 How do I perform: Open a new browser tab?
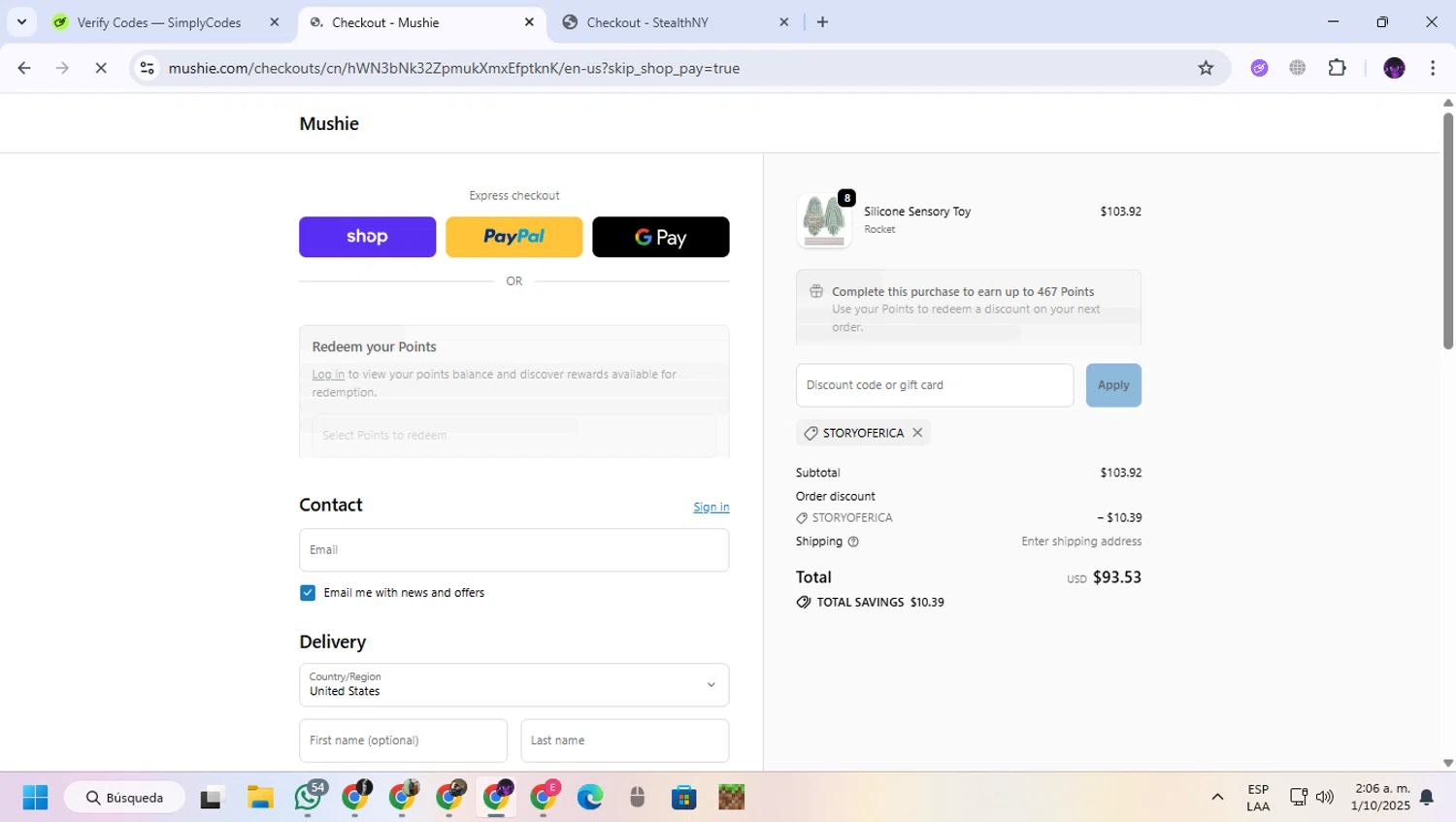tap(822, 22)
